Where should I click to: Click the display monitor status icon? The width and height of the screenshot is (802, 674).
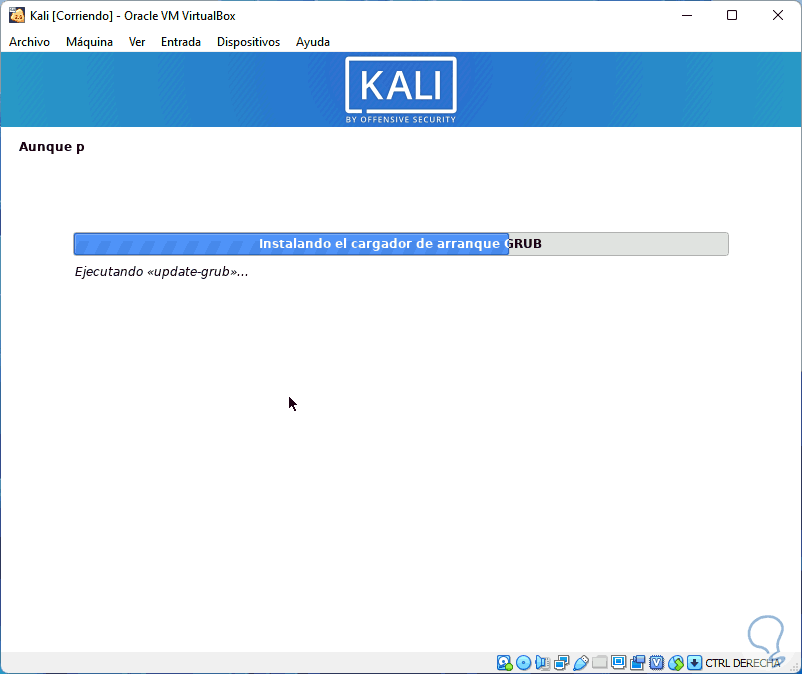pos(618,663)
